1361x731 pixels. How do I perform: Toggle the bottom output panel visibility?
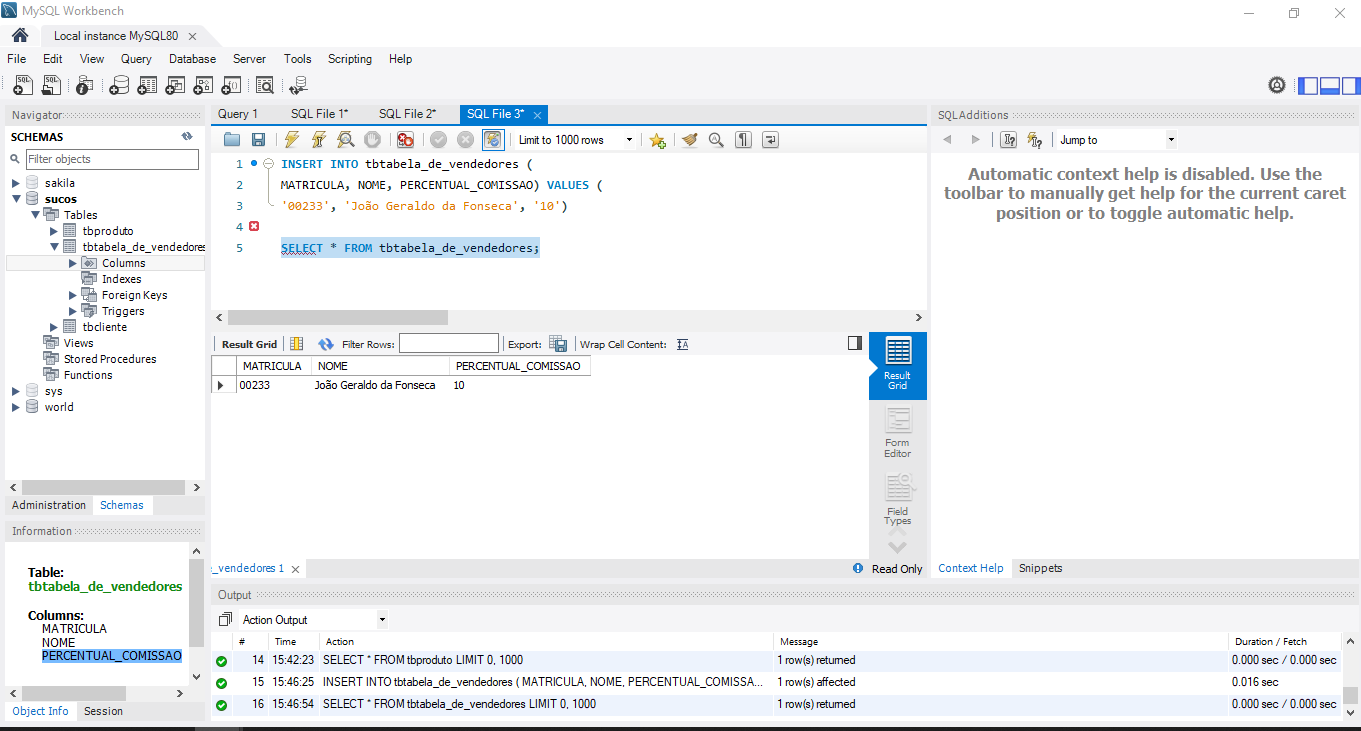[1329, 86]
